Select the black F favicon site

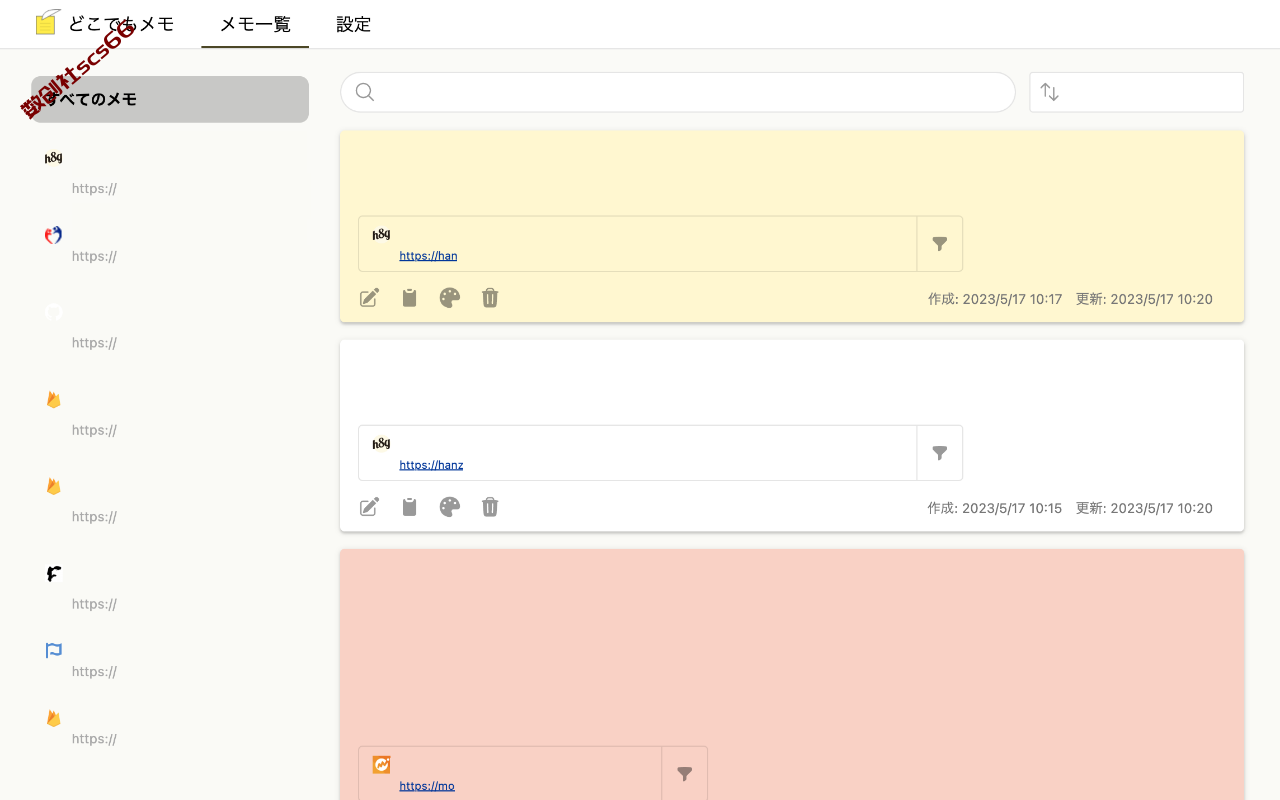click(x=170, y=588)
